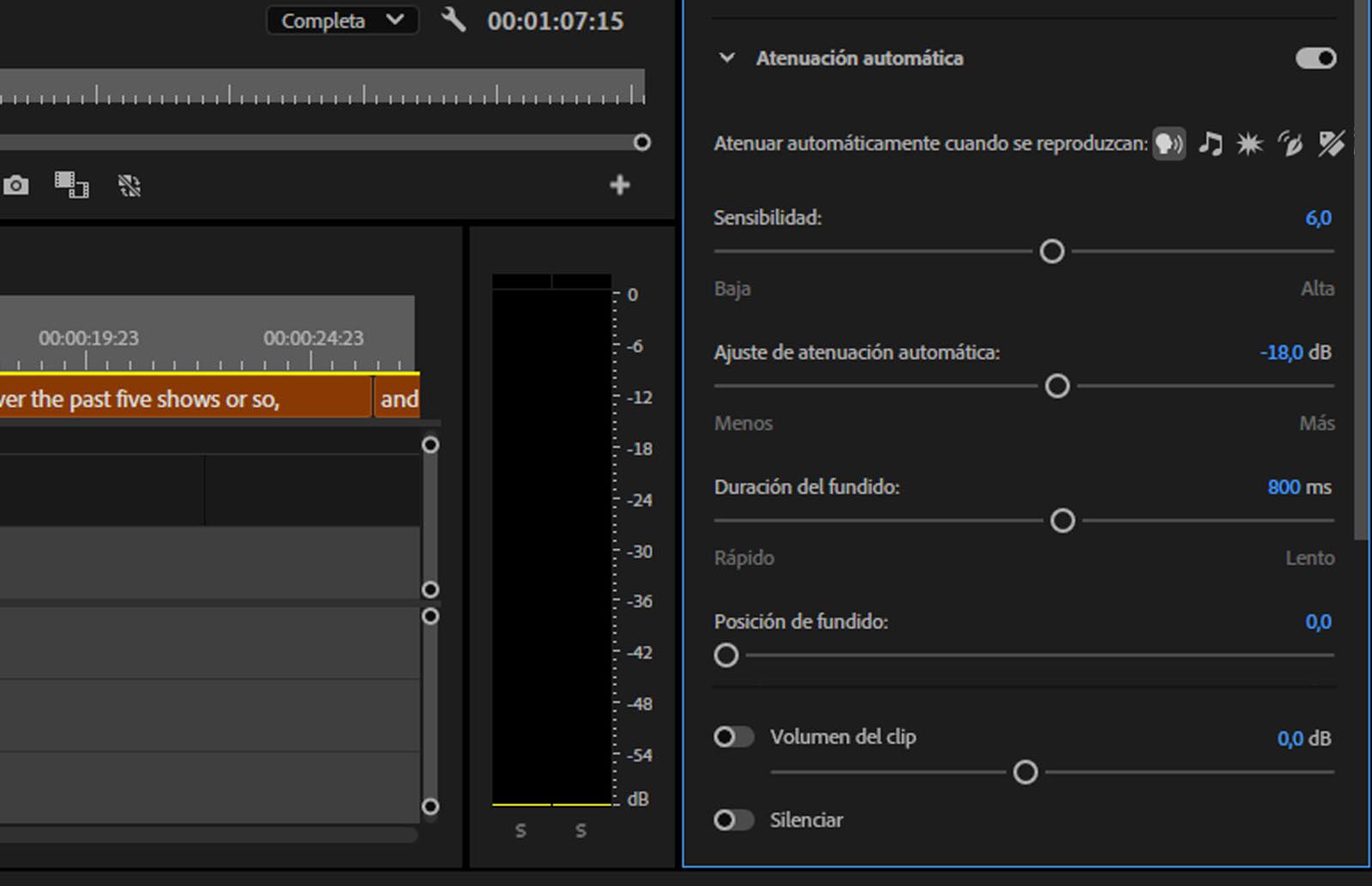
Task: Click the 800 fade duration value
Action: coord(1284,487)
